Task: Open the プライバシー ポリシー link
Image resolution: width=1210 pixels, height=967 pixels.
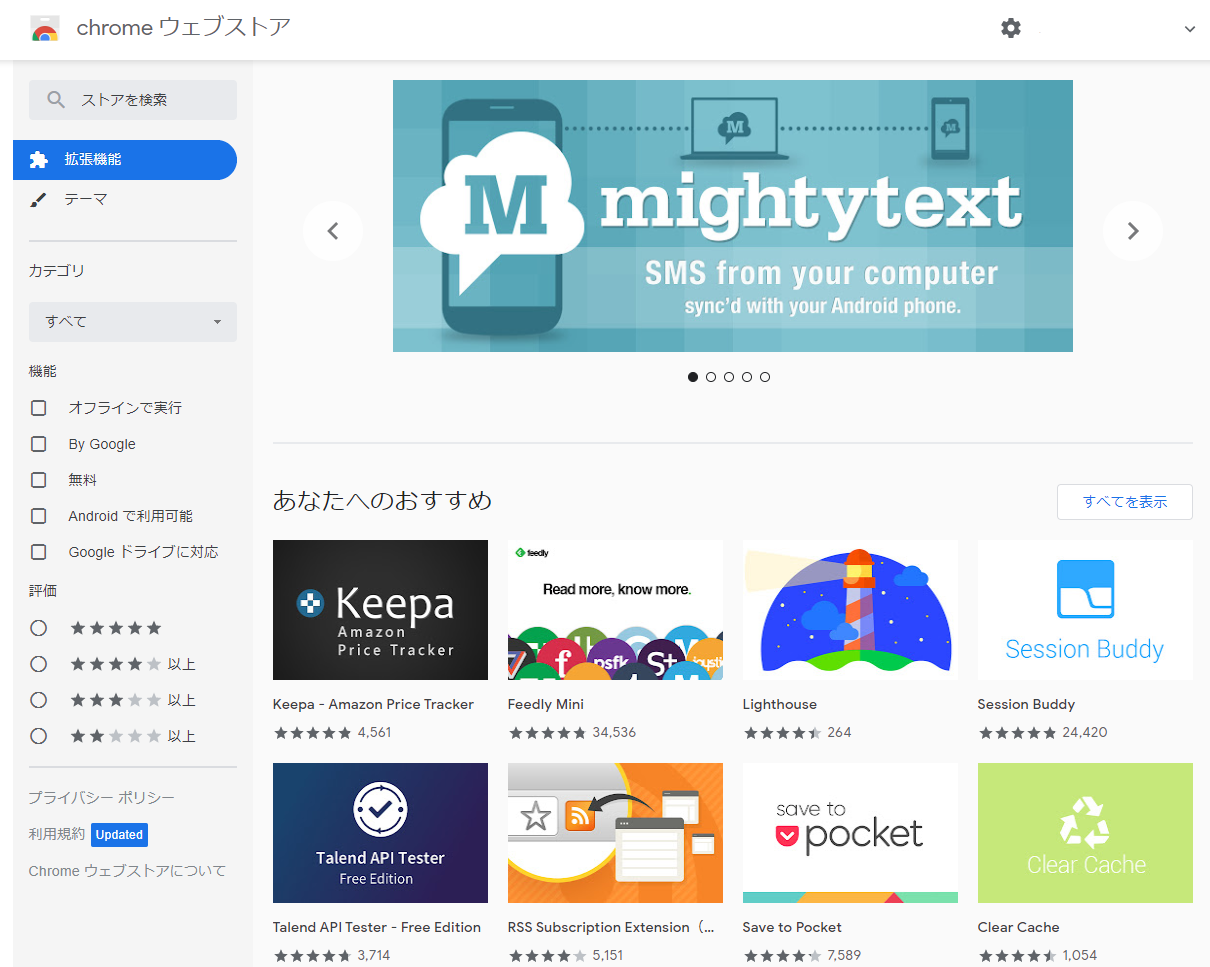Action: [x=101, y=798]
